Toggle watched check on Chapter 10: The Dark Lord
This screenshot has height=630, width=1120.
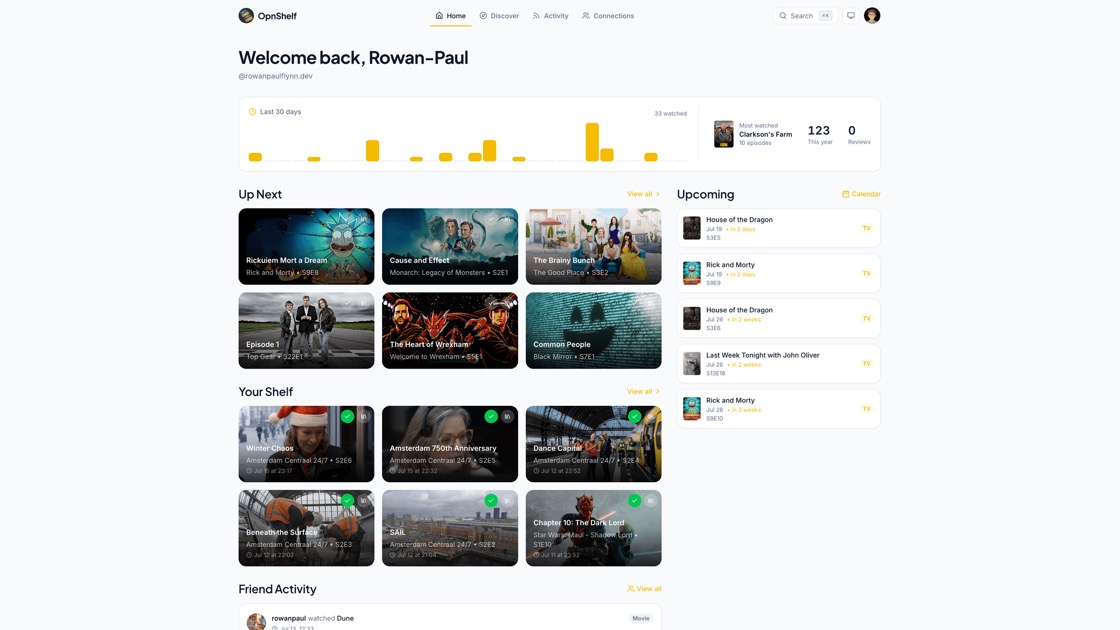tap(634, 501)
